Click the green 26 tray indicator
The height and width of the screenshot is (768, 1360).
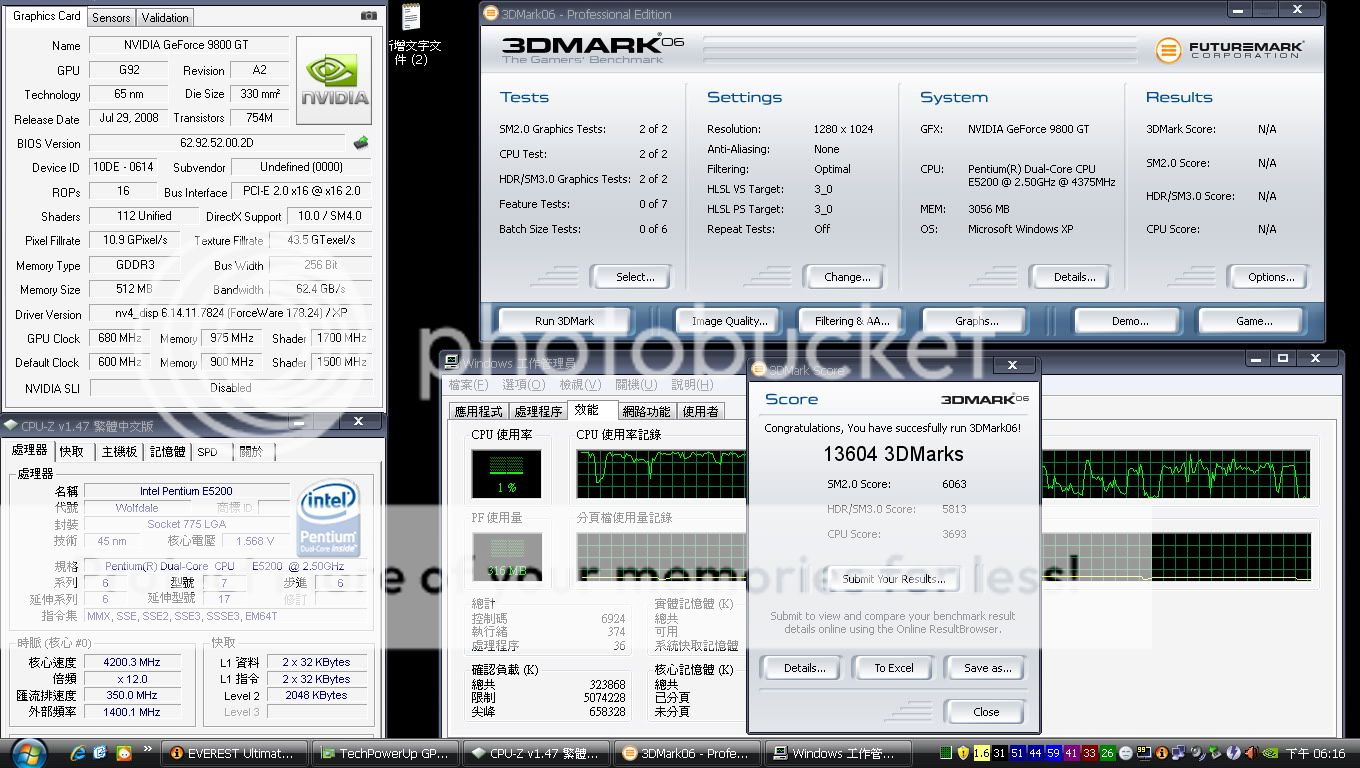click(1107, 753)
